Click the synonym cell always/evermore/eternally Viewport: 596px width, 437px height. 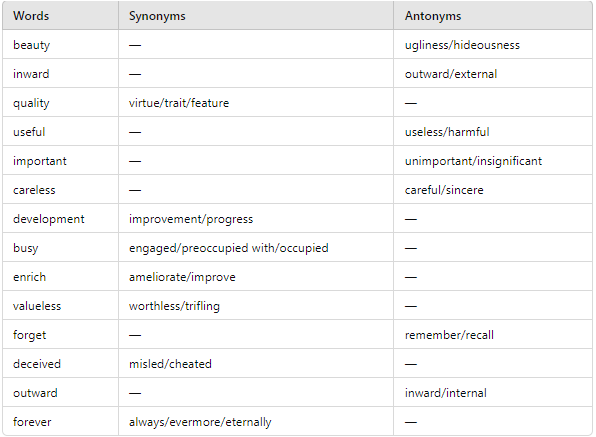[200, 422]
